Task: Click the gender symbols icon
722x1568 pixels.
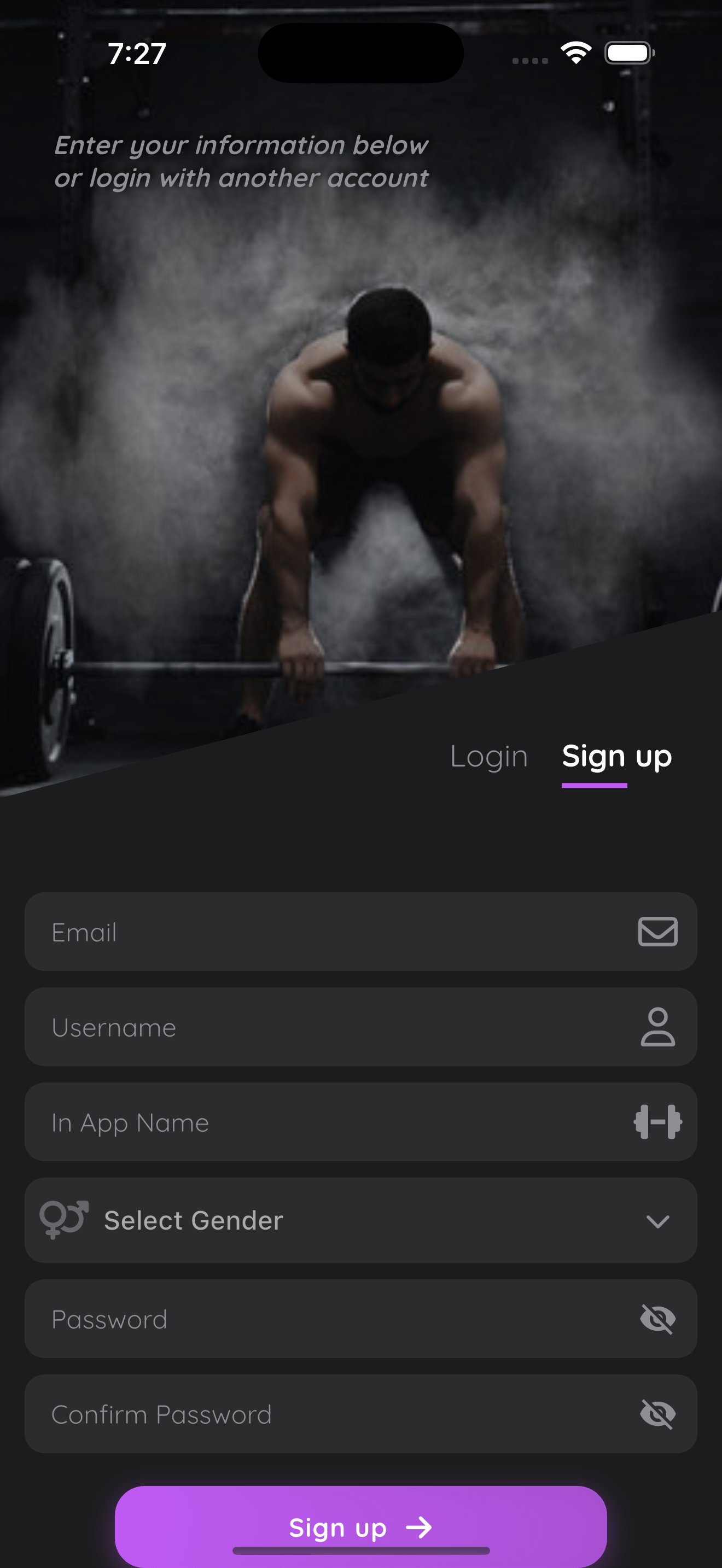Action: click(64, 1219)
